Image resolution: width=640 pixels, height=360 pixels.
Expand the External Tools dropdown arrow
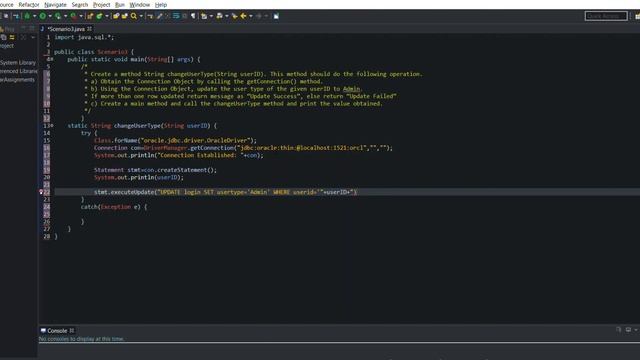click(x=81, y=16)
